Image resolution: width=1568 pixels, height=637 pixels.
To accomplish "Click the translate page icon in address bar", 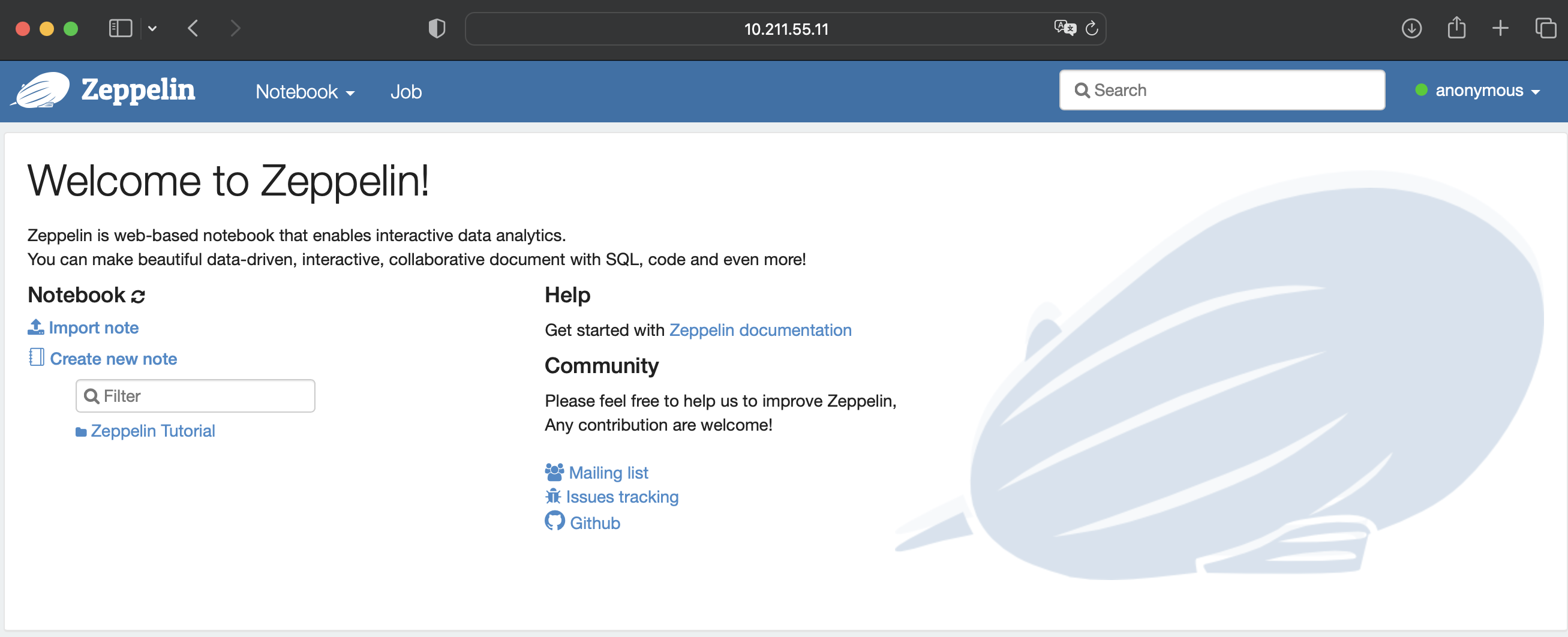I will coord(1065,28).
